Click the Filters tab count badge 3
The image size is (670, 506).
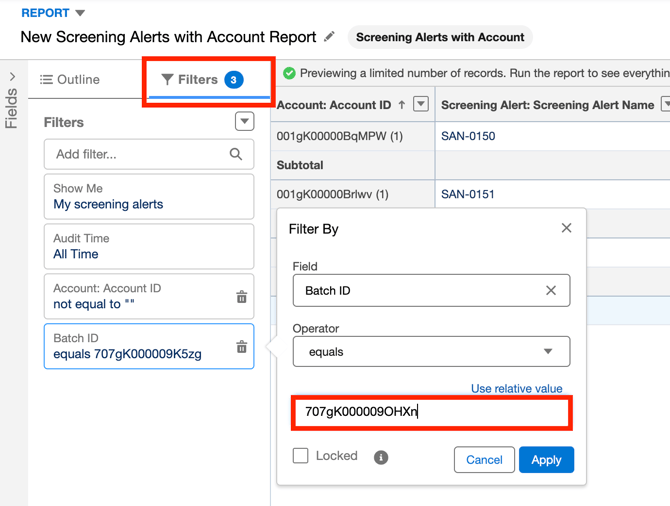pyautogui.click(x=234, y=80)
